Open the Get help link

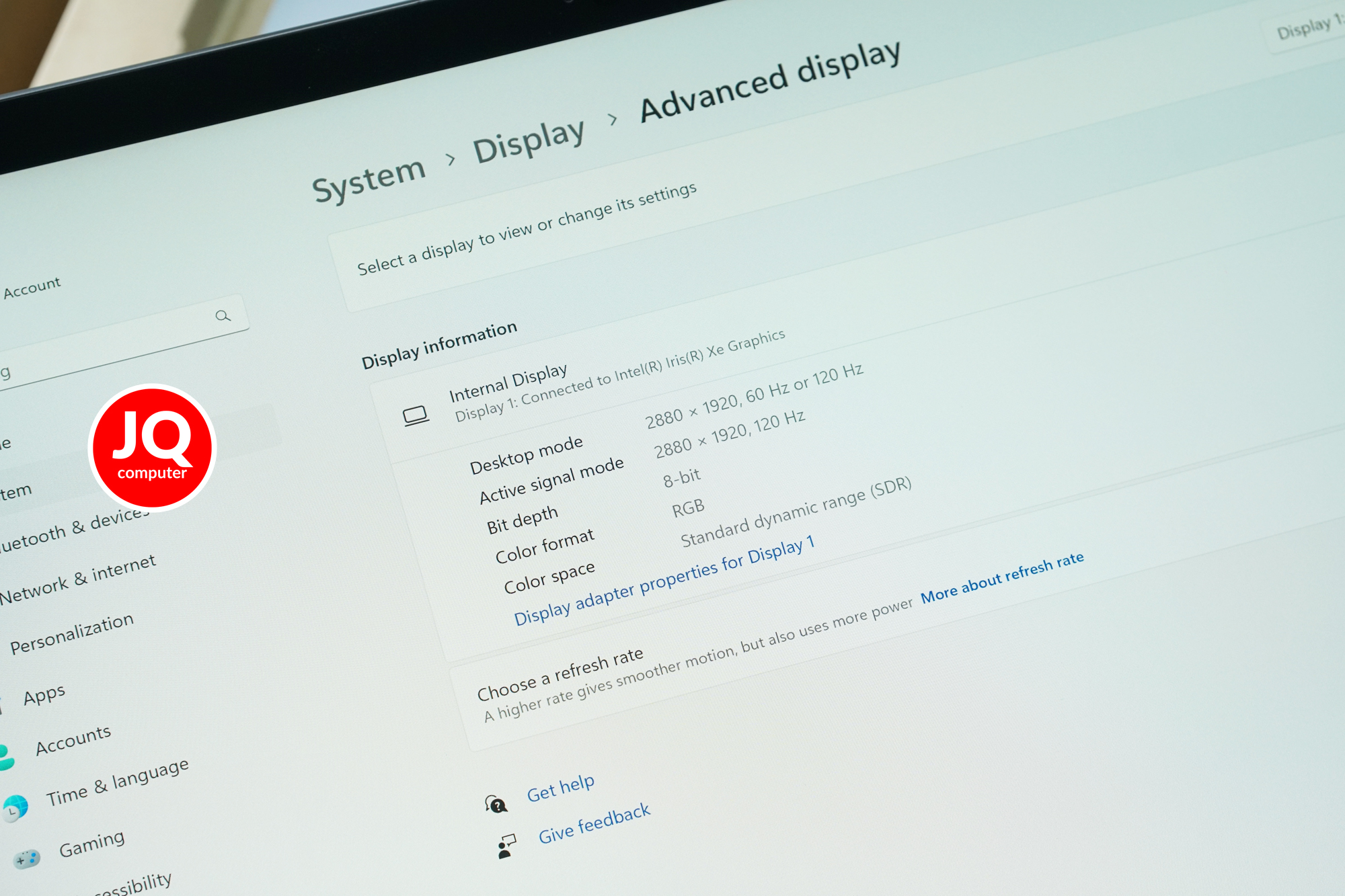560,788
